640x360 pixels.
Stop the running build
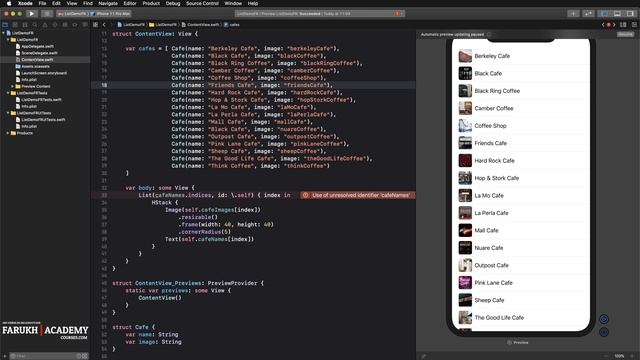(47, 13)
